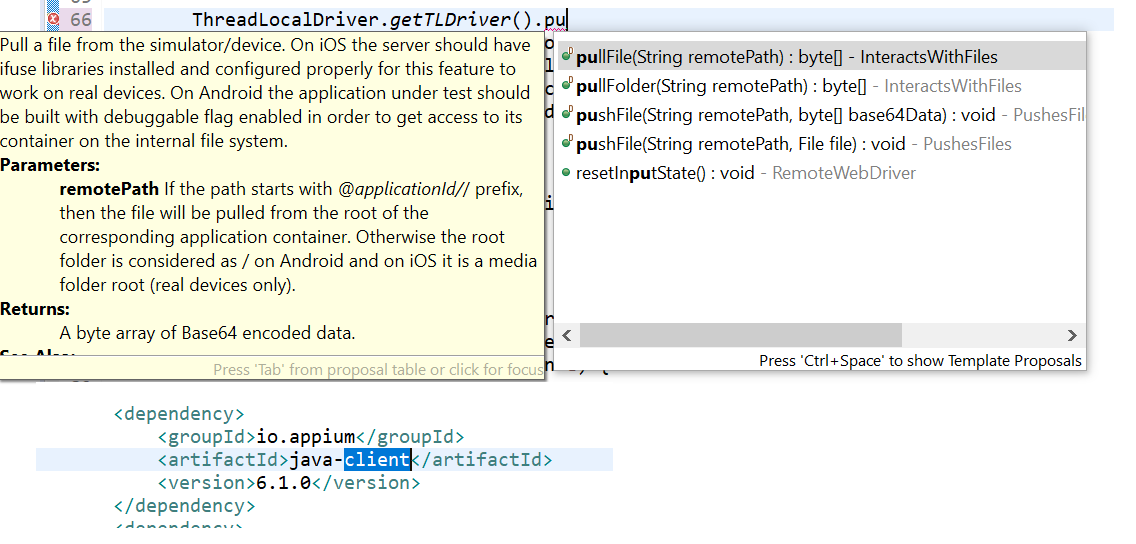Click the closing dependency tag
The image size is (1136, 544).
(184, 505)
